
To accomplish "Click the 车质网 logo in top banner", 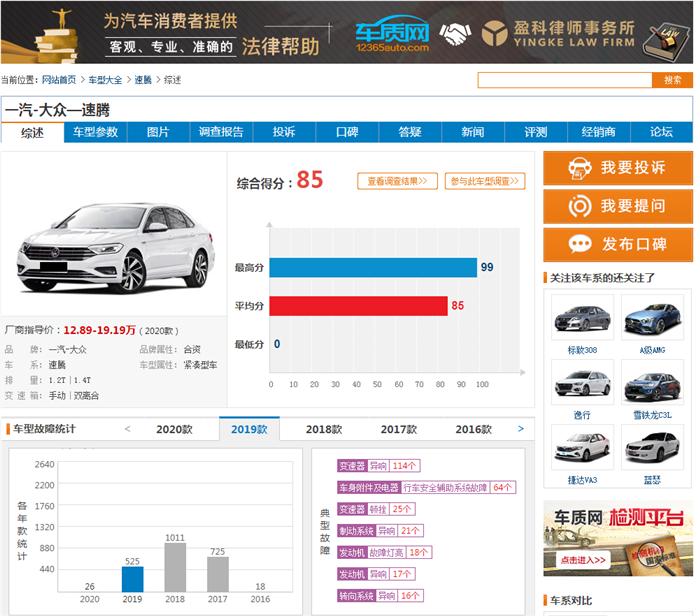I will pos(392,34).
